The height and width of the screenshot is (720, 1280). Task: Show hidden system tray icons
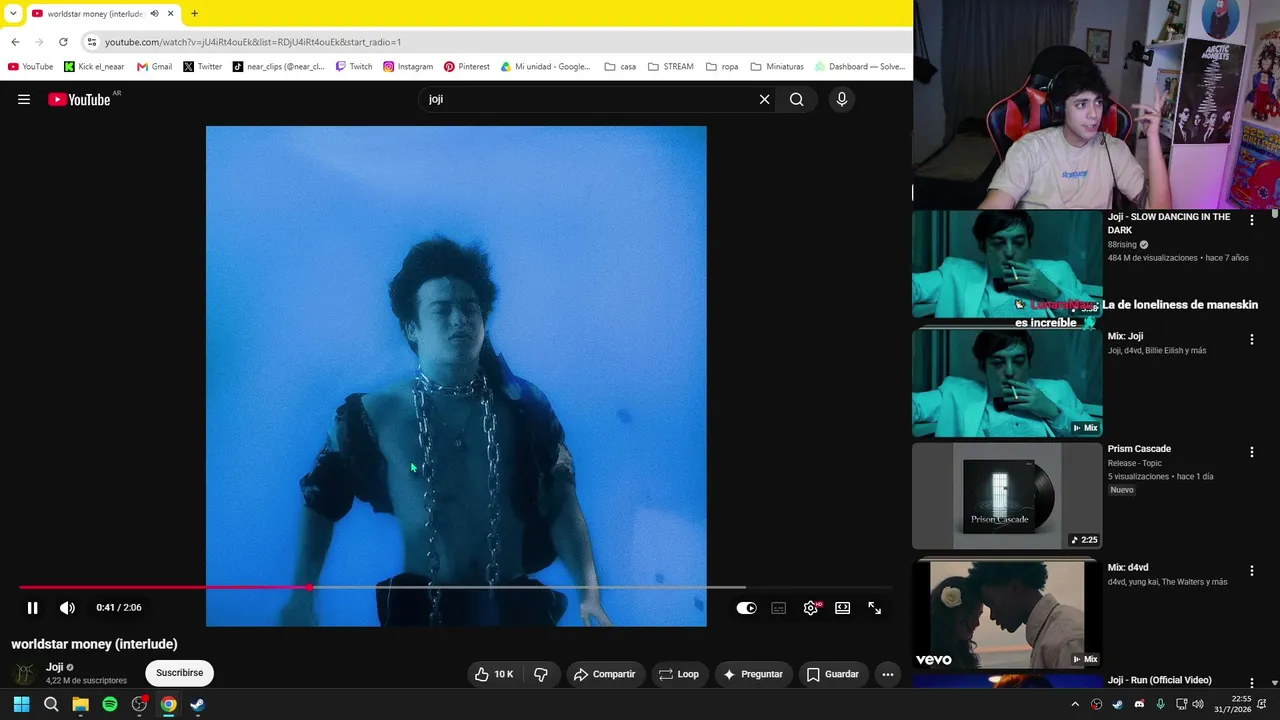[1075, 704]
